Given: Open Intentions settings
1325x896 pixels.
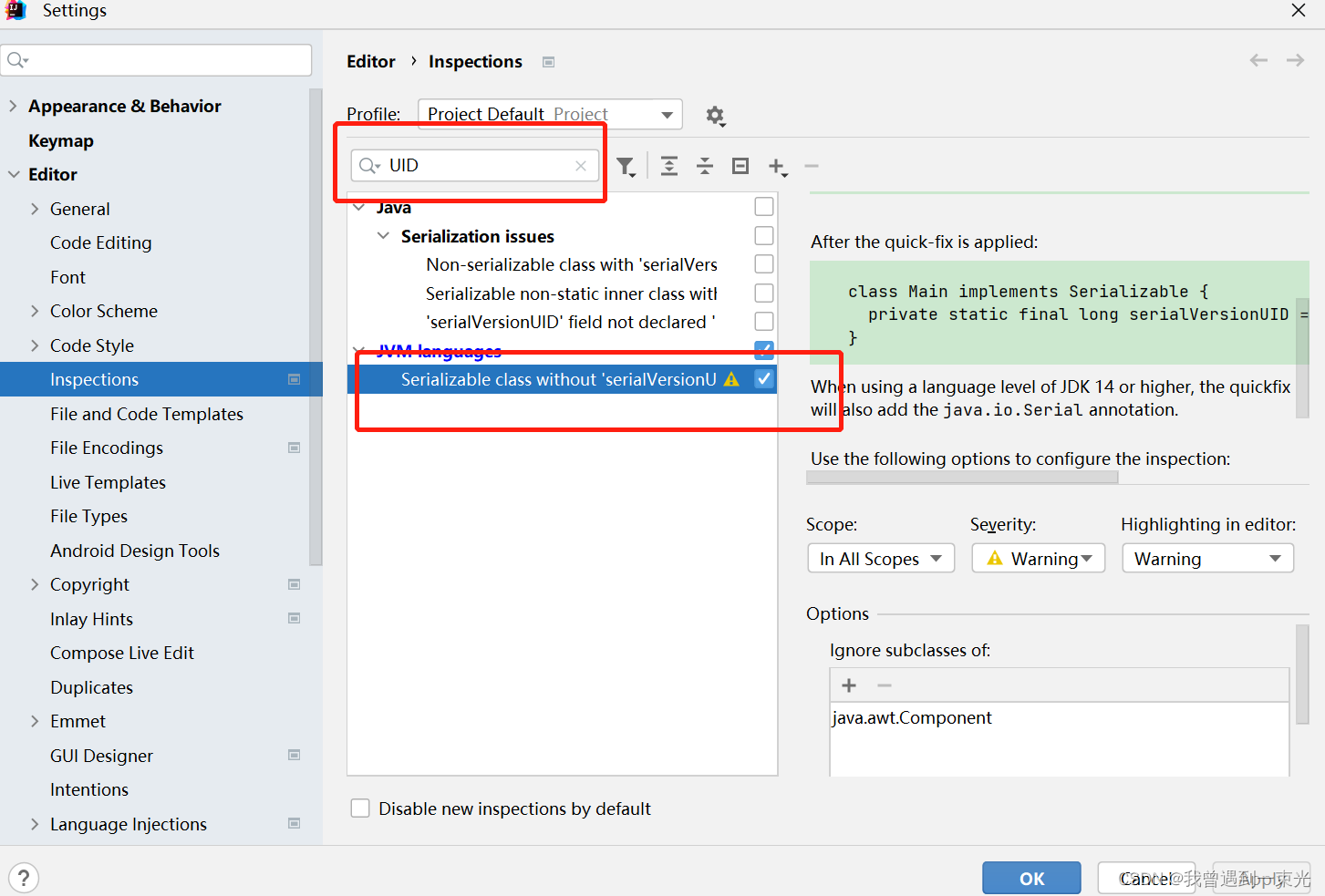Looking at the screenshot, I should pos(89,789).
